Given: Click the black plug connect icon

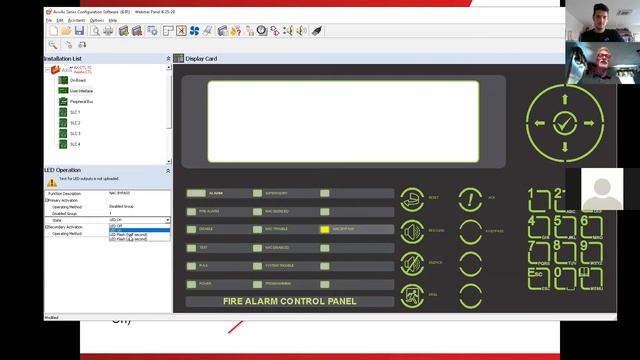Looking at the screenshot, I should pos(317,31).
